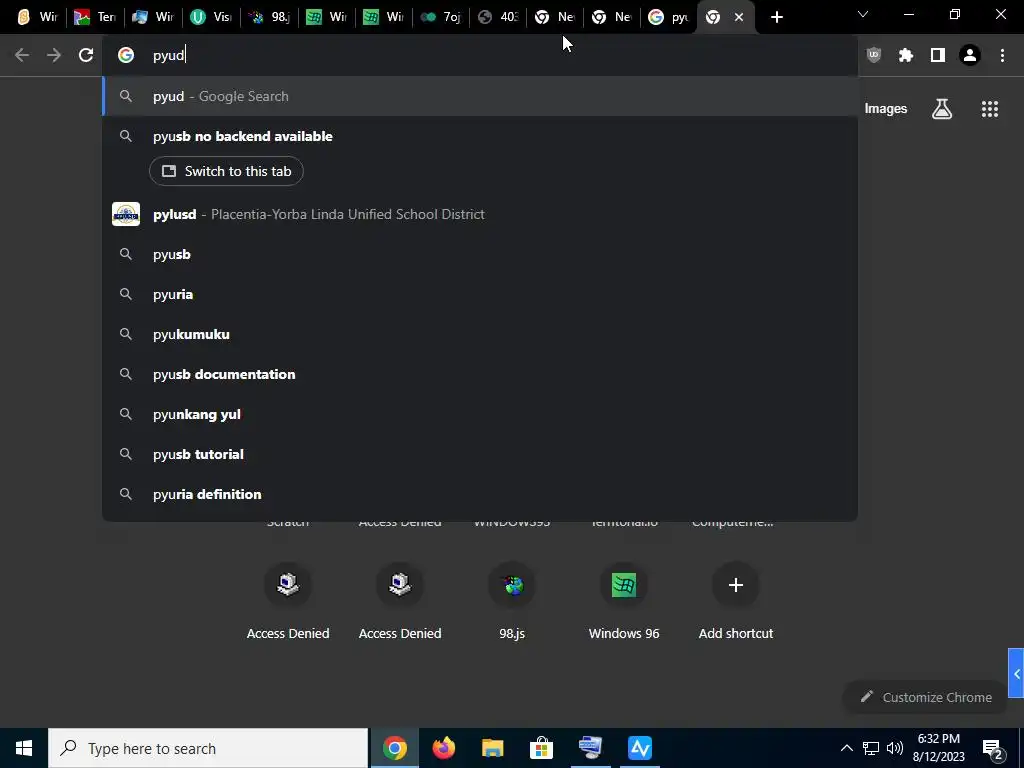Switch to the 'Vis' tab
Screen dimensions: 1024x768
point(213,17)
